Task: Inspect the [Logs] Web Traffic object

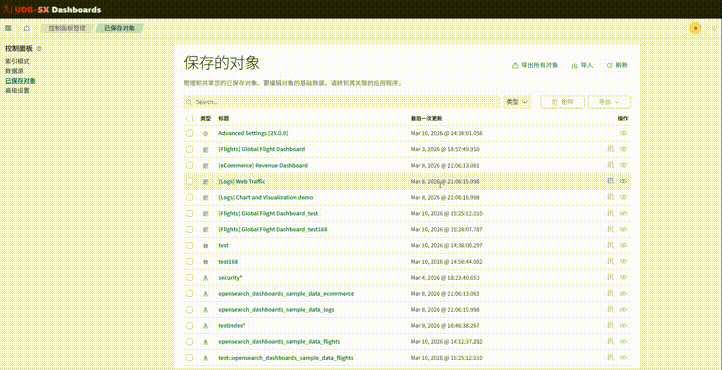Action: pyautogui.click(x=611, y=181)
